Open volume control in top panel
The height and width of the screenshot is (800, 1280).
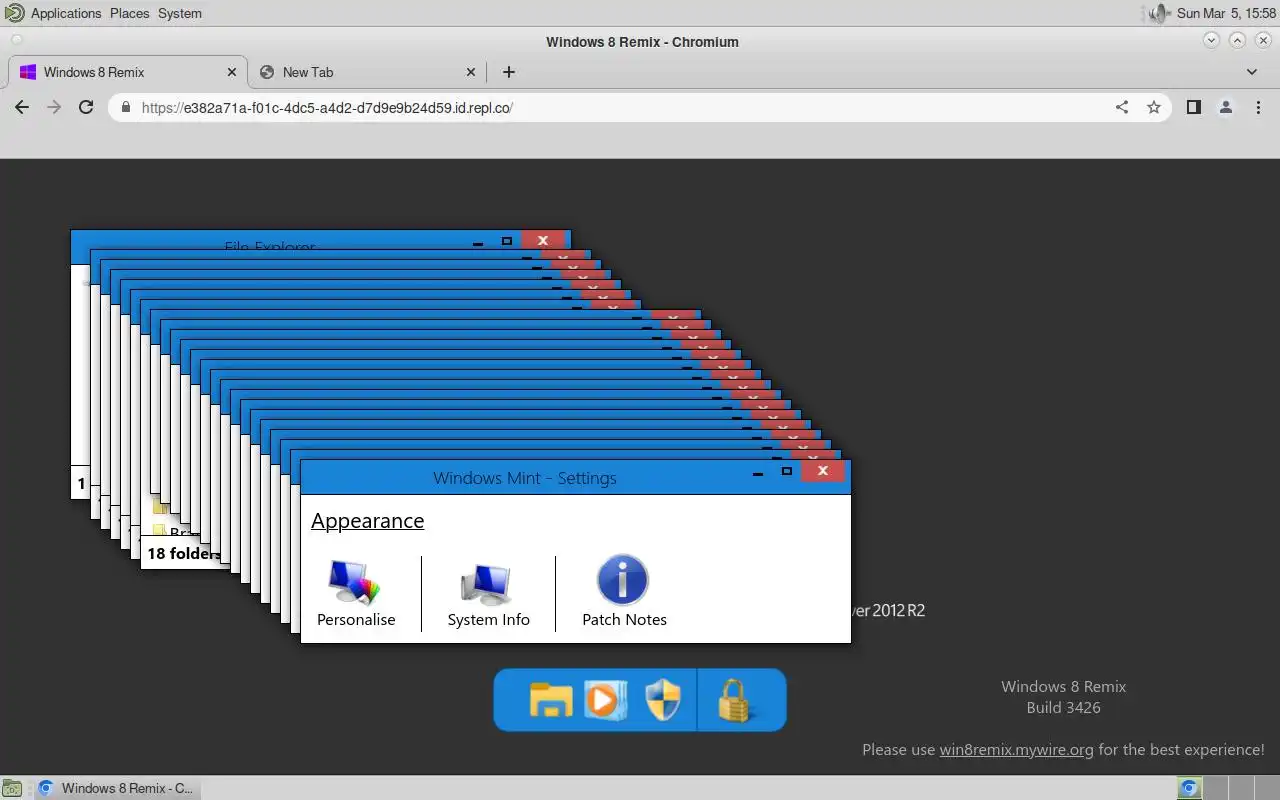click(1158, 13)
